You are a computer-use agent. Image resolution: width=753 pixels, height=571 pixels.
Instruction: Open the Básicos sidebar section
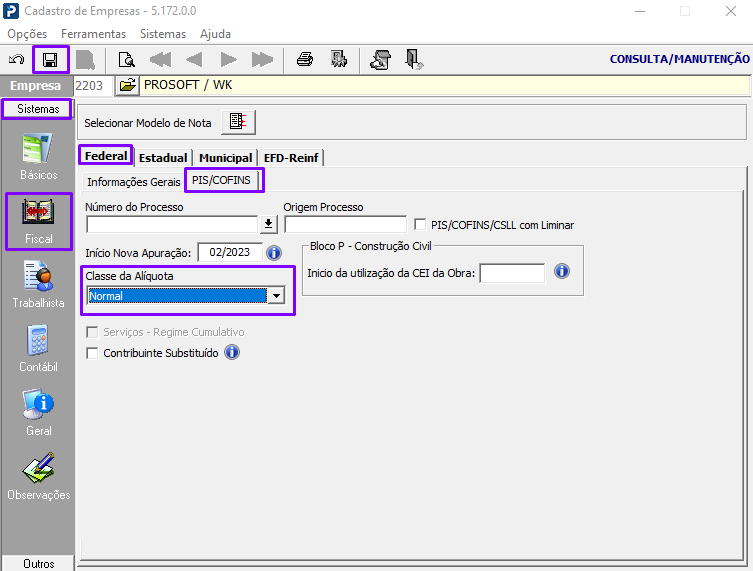pos(38,157)
